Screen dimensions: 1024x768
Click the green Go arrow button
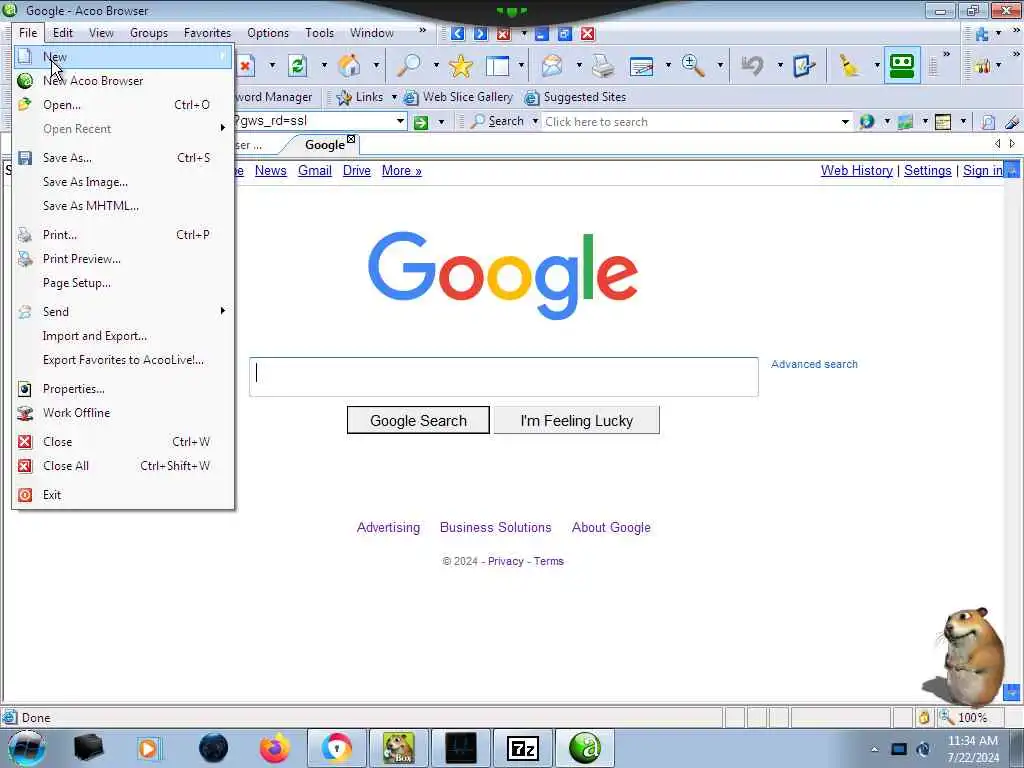tap(421, 122)
